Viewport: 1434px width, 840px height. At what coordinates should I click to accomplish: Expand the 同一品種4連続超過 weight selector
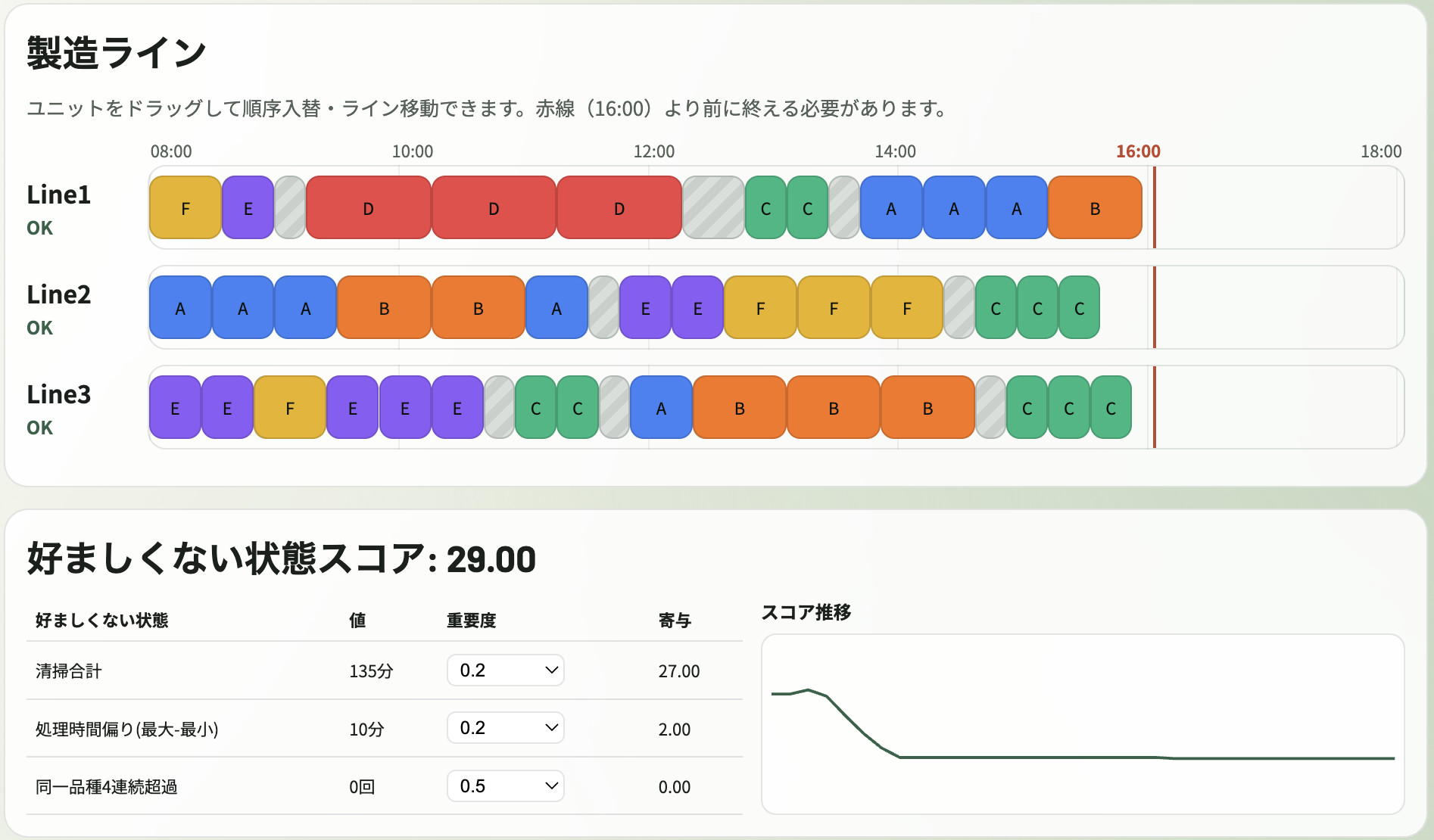point(505,786)
